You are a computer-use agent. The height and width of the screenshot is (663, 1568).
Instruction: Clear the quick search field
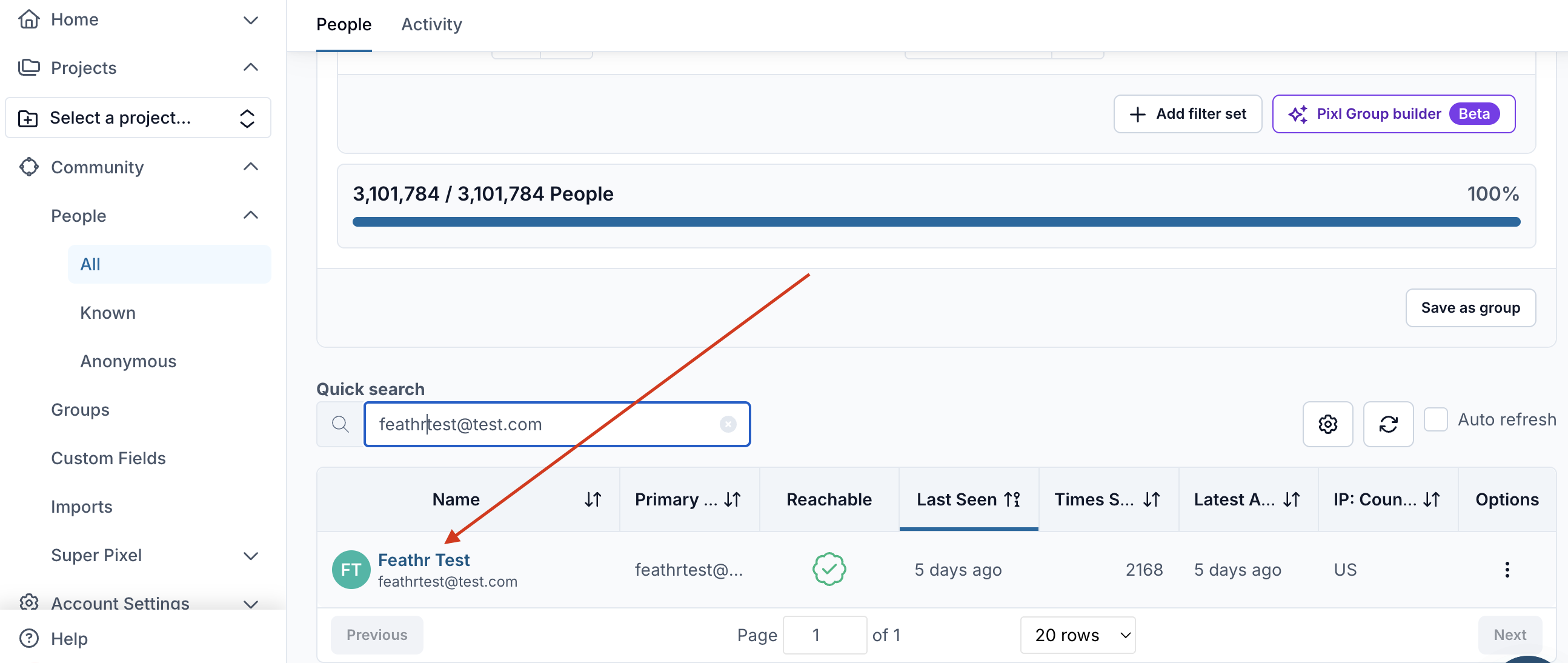[x=728, y=424]
